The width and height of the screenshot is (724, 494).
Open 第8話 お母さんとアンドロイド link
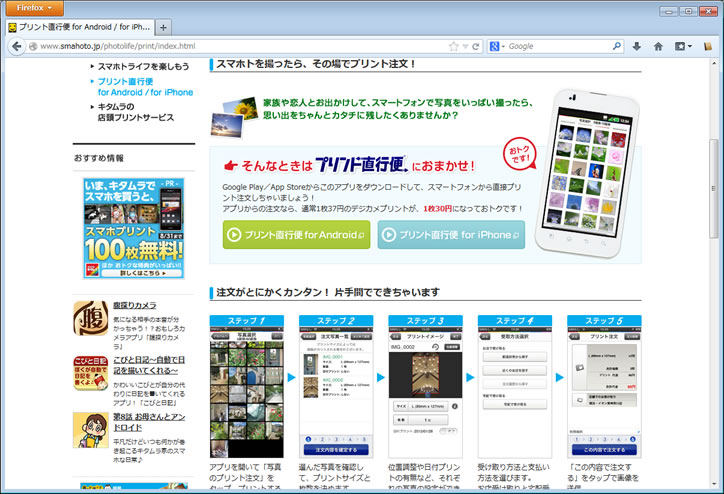coord(149,422)
